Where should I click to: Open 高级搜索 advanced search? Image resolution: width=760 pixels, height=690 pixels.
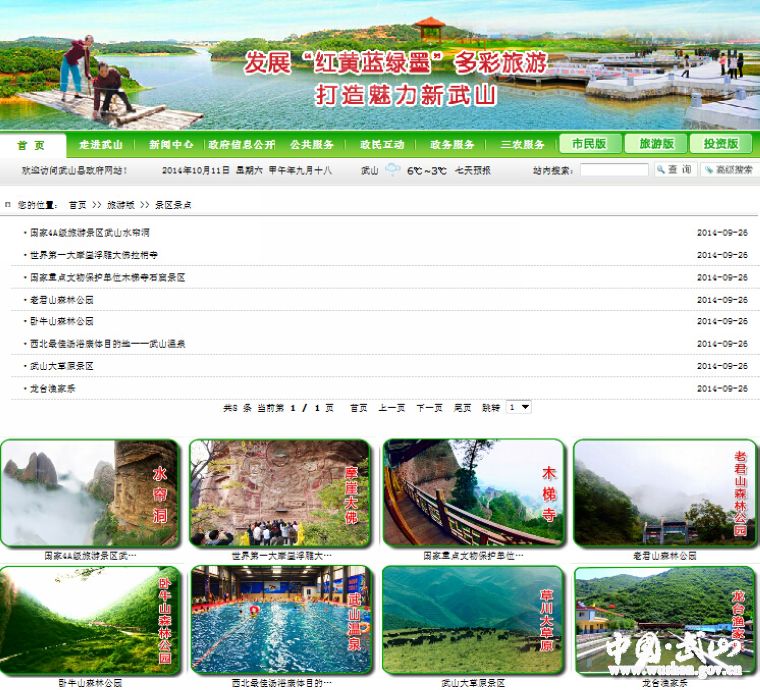(x=728, y=170)
